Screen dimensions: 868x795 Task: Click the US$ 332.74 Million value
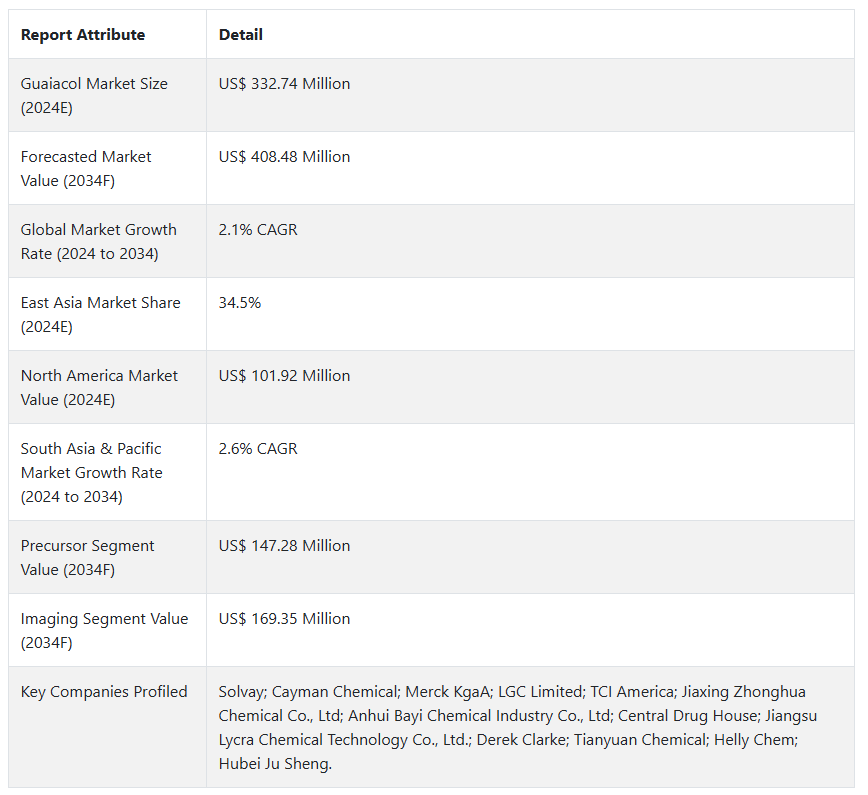pos(285,84)
